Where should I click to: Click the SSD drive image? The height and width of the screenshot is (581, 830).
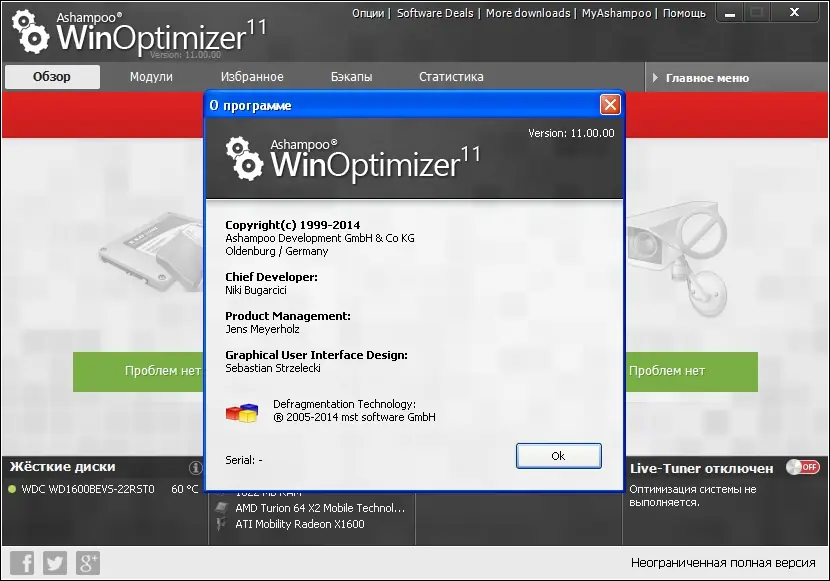click(151, 253)
